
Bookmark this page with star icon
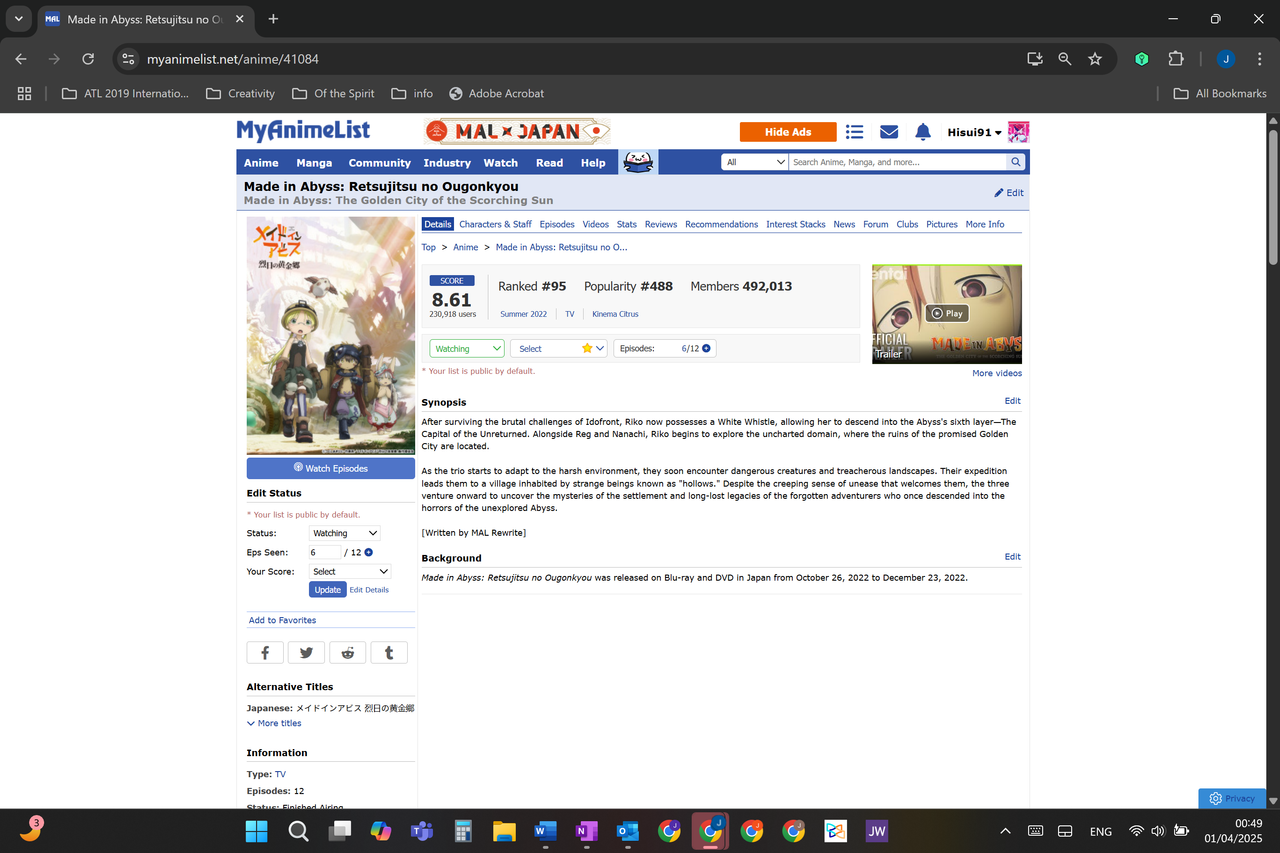point(1095,59)
